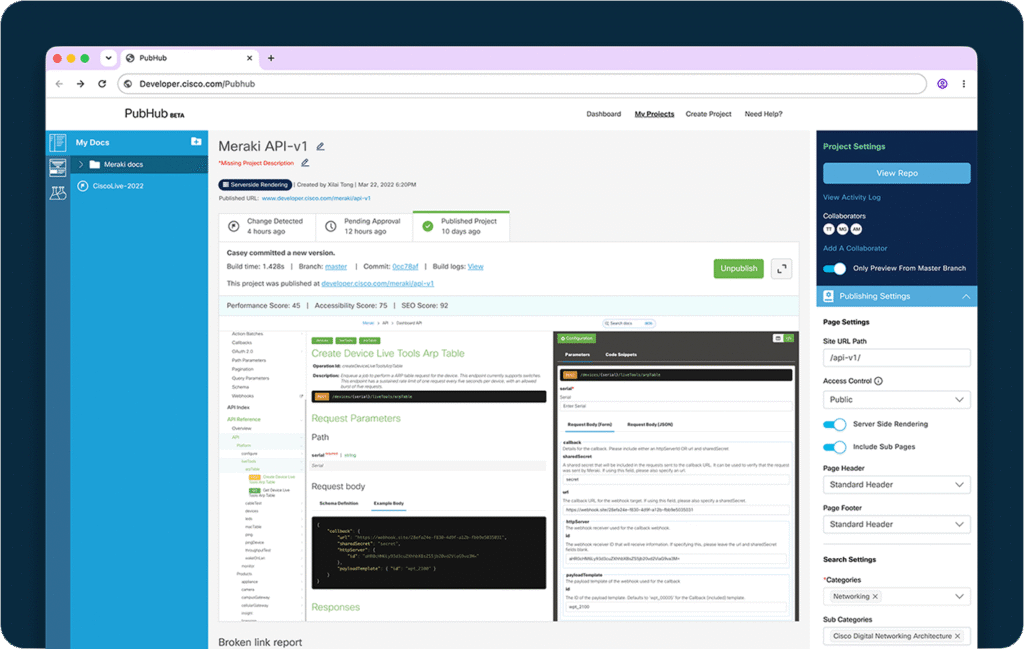Screen dimensions: 1024x649
Task: Open the Access Control Public dropdown
Action: 897,400
